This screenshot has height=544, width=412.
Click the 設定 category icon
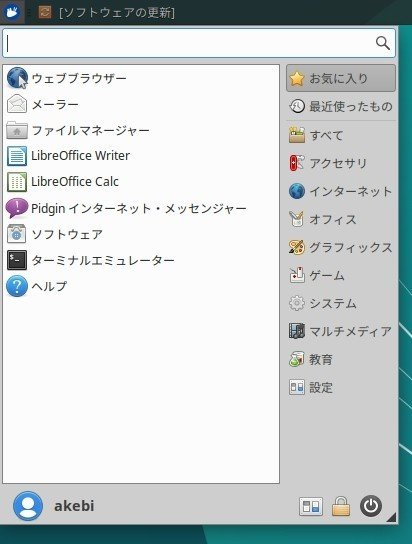click(x=297, y=388)
